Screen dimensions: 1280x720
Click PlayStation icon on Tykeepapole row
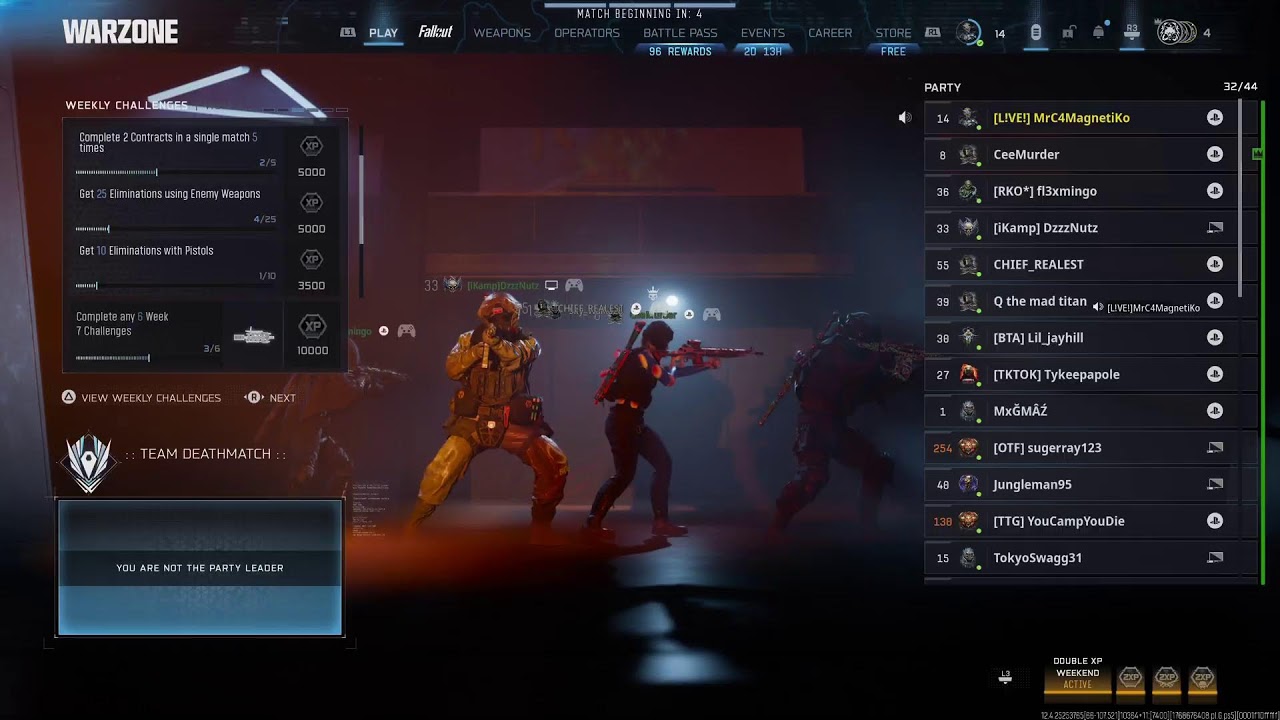coord(1214,374)
